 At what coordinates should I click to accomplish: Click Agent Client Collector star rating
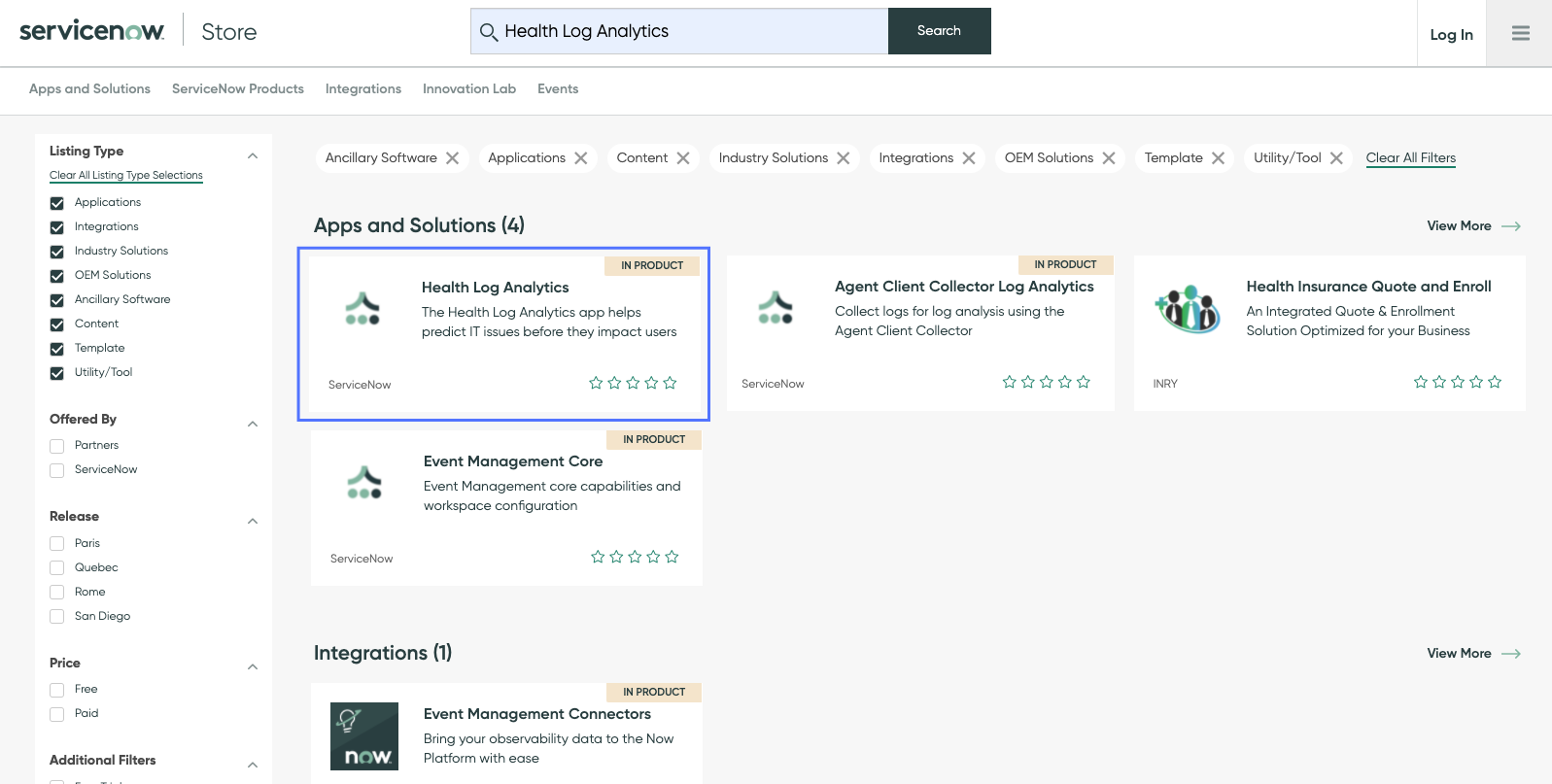tap(1047, 382)
